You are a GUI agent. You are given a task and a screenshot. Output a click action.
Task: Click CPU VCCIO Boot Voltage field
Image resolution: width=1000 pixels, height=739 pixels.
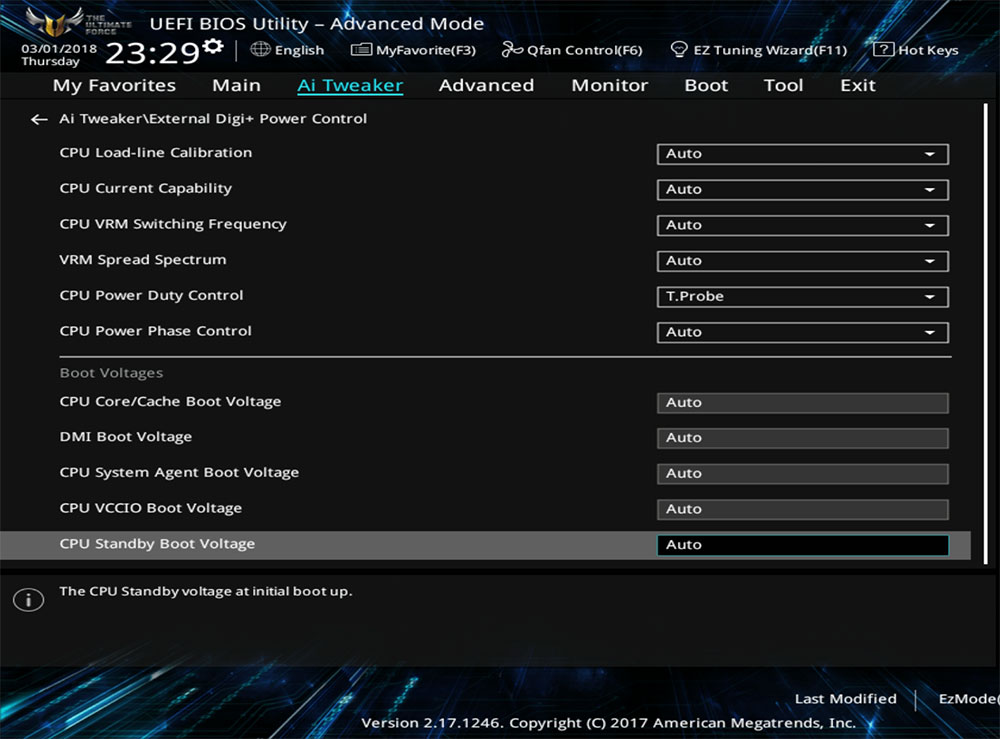click(802, 509)
